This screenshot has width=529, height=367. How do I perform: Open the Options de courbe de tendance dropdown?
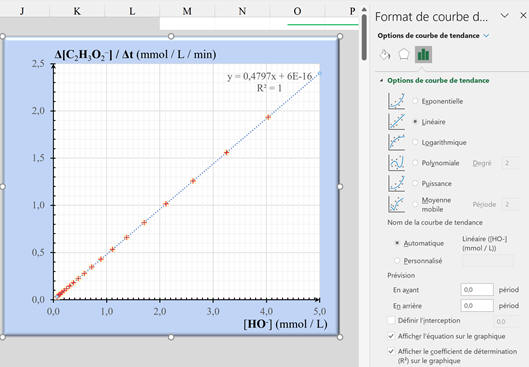[x=486, y=35]
